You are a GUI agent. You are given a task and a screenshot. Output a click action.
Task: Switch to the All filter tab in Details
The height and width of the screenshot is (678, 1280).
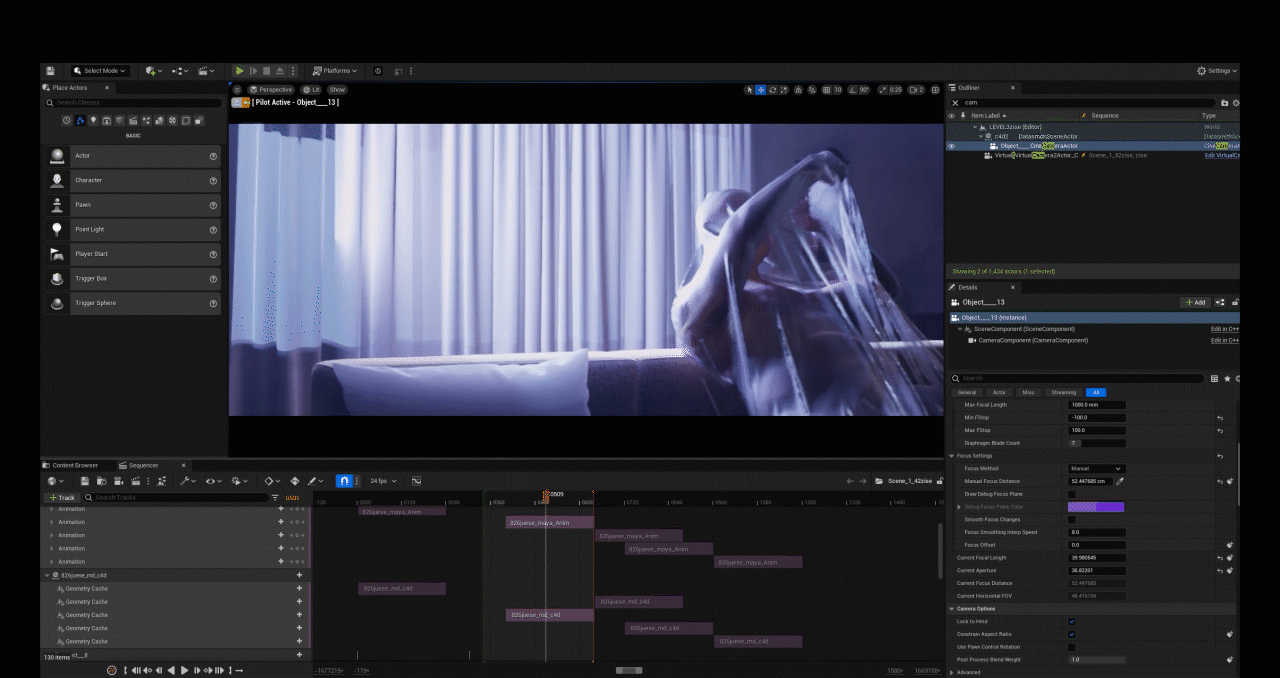pos(1096,392)
